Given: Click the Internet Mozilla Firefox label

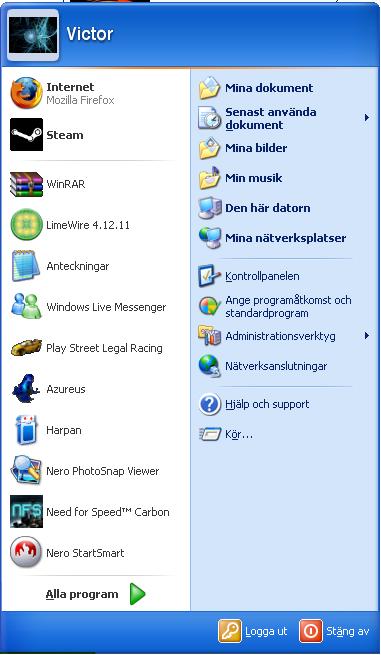Looking at the screenshot, I should [x=80, y=93].
